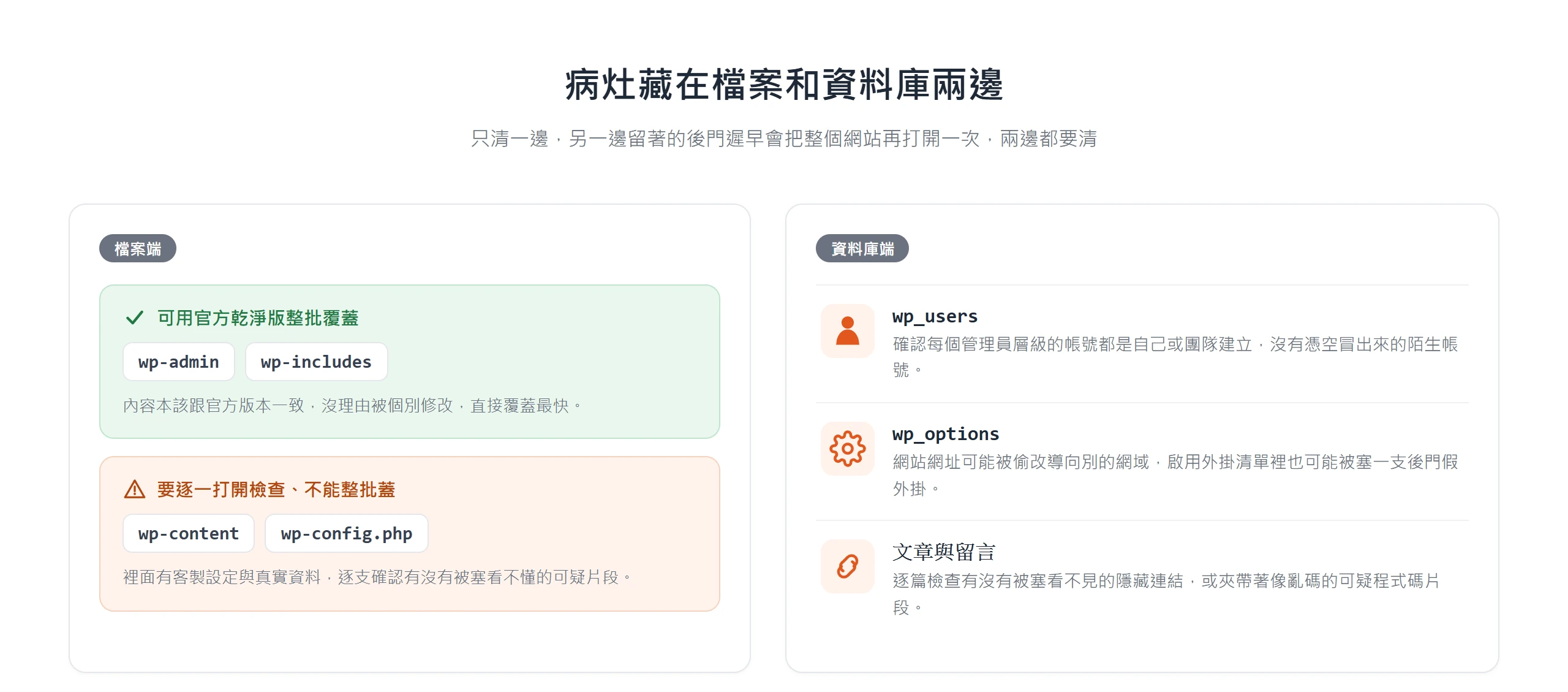
Task: Click the description 網站網址可能被偷改導向別的網域
Action: [1175, 475]
